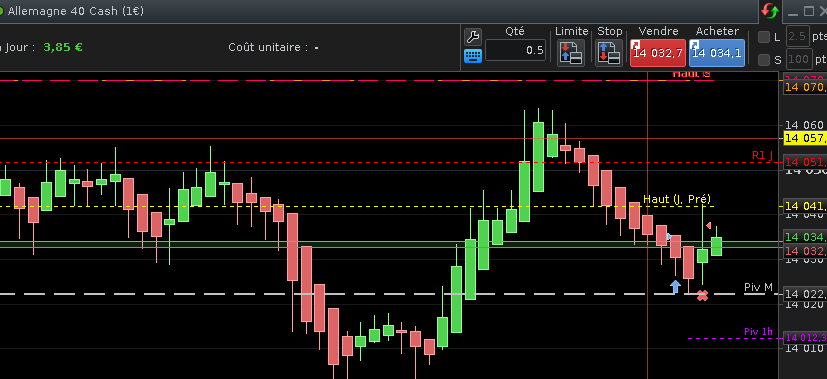
Task: Select the R1 J resistance line label
Action: coord(762,155)
